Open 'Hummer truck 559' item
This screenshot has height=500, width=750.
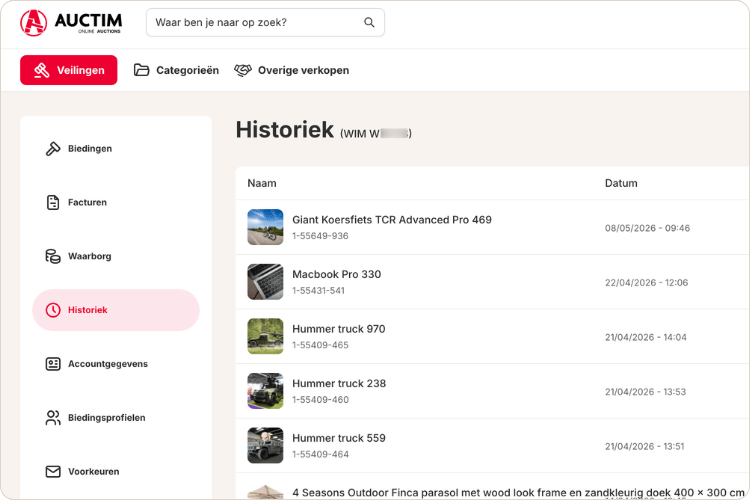pos(339,438)
